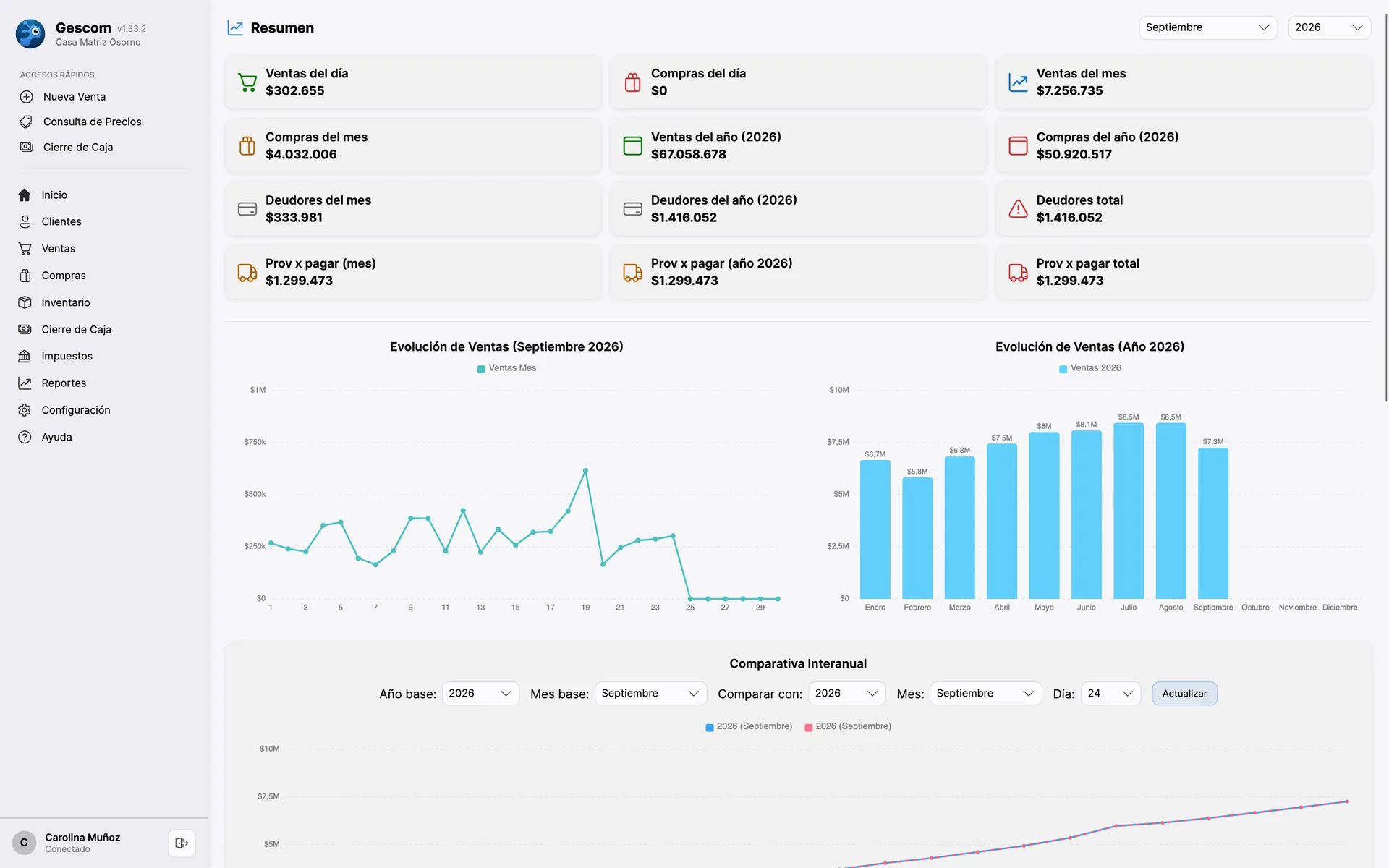Click the Compras del año calendar icon
Image resolution: width=1389 pixels, height=868 pixels.
pos(1018,145)
